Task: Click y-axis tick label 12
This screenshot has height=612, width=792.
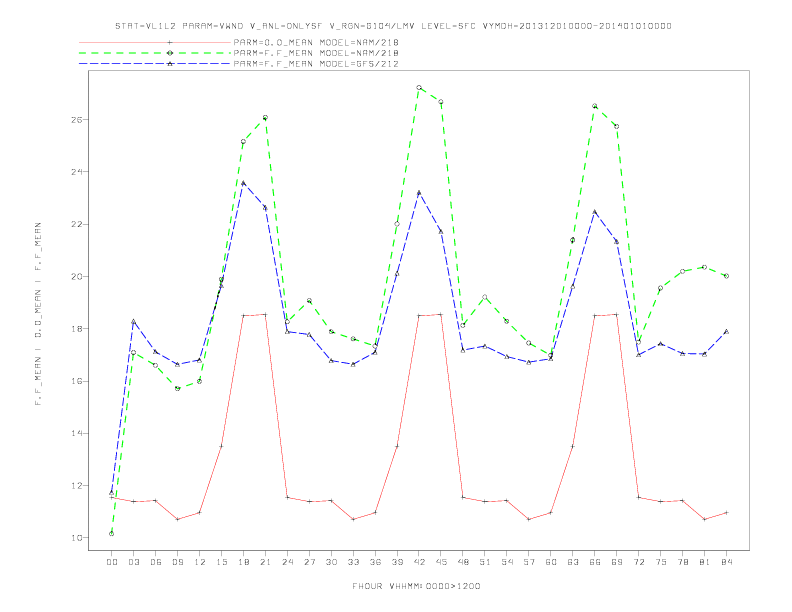Action: coord(77,486)
